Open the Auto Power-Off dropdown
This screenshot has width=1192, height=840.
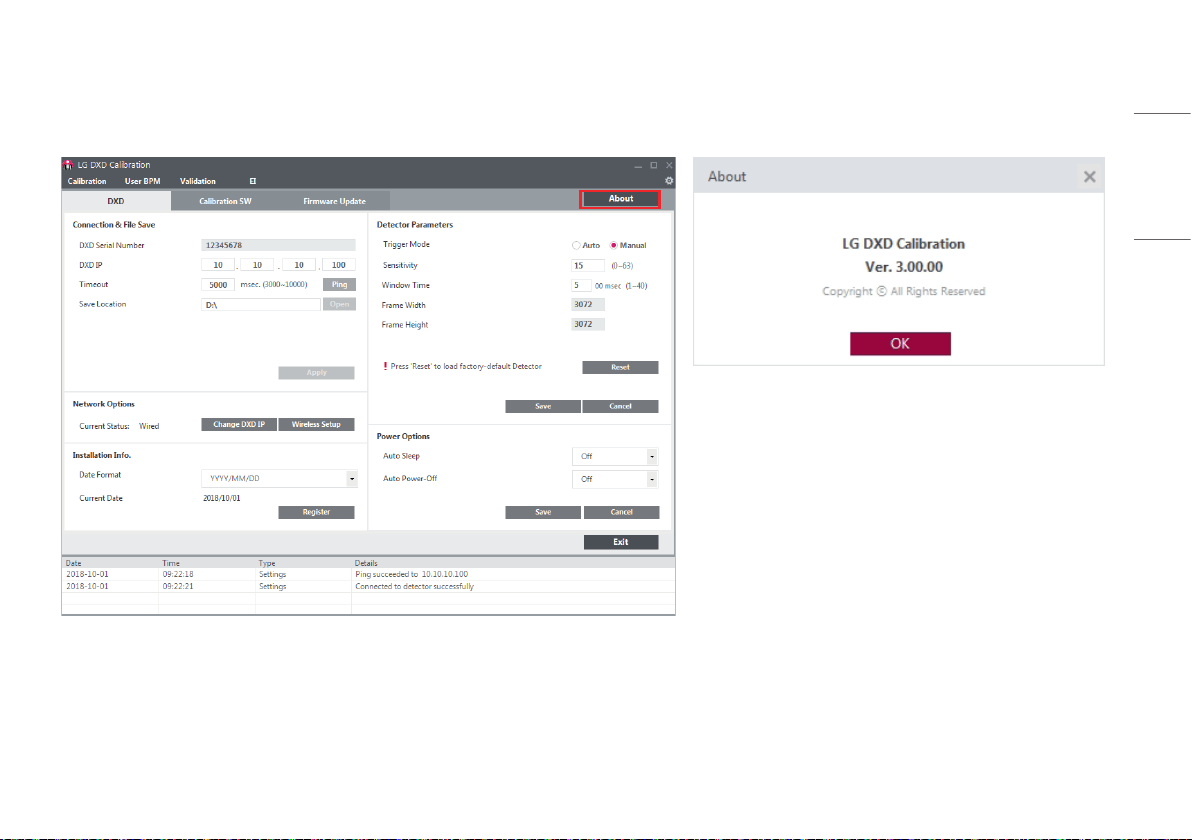coord(651,479)
